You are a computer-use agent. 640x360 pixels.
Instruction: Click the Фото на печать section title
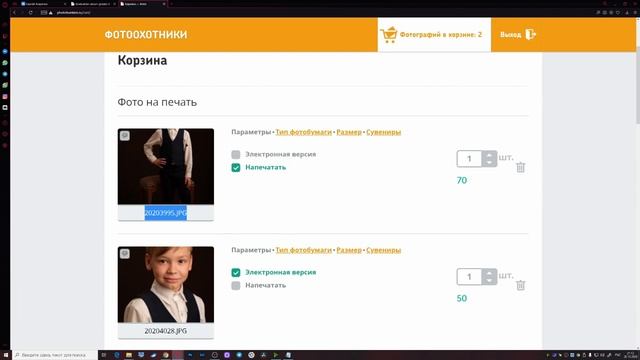point(157,102)
